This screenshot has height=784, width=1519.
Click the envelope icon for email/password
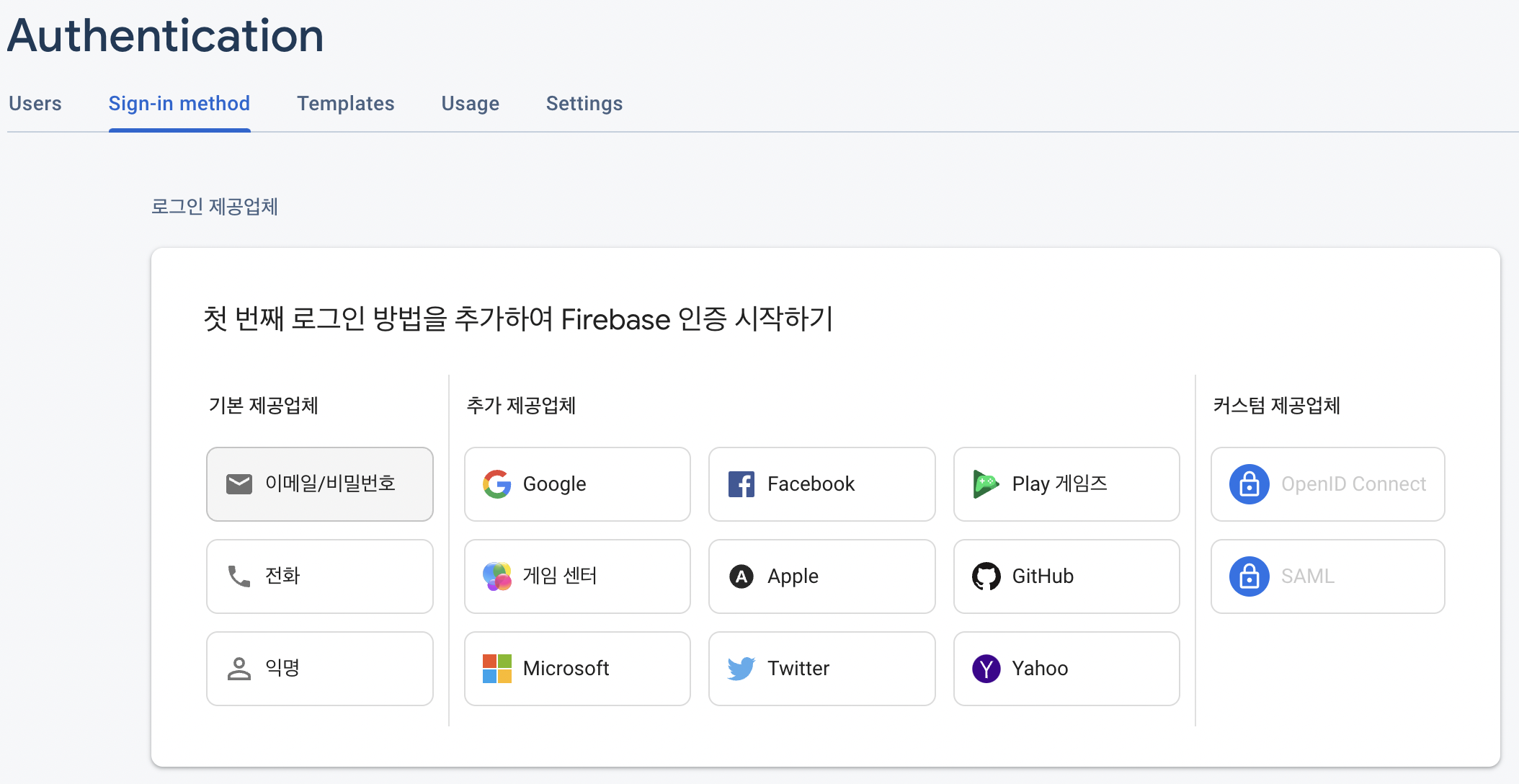pyautogui.click(x=239, y=484)
